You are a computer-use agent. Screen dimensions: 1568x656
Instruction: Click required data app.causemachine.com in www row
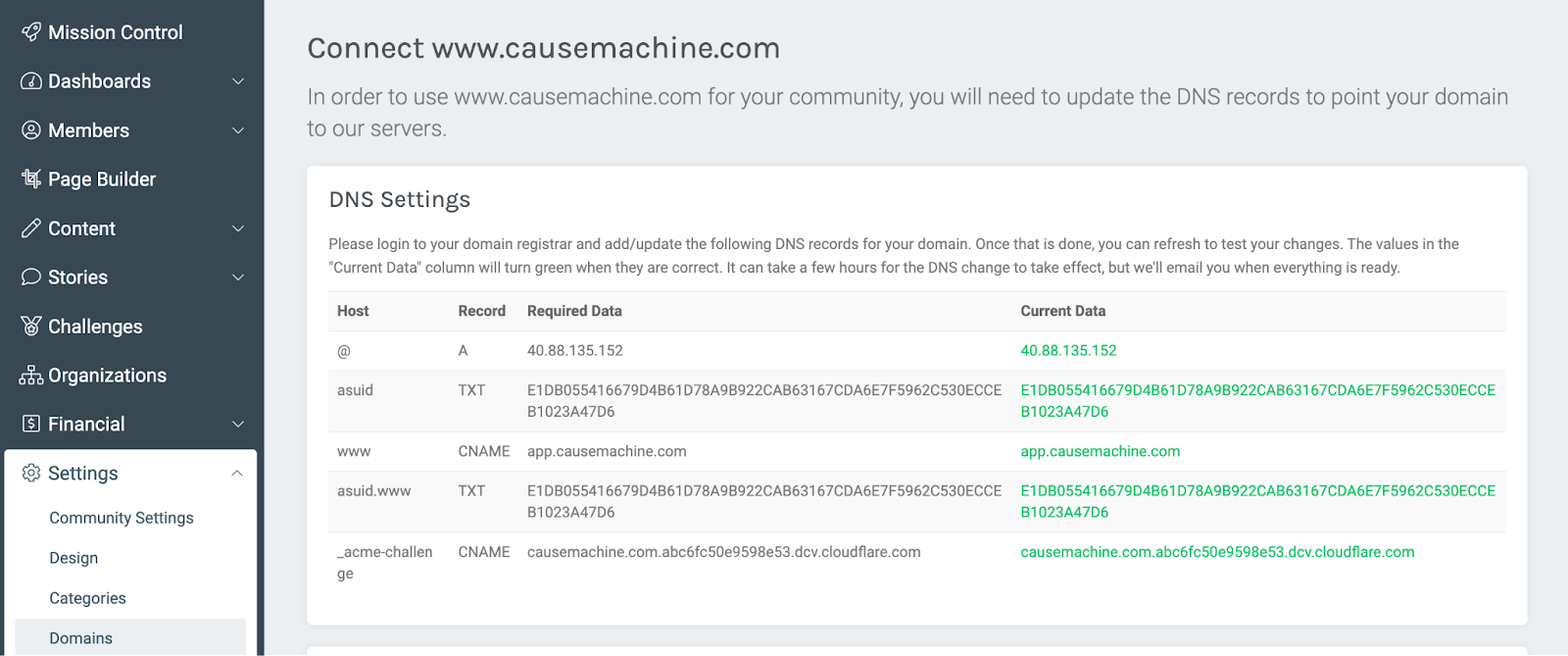point(607,451)
